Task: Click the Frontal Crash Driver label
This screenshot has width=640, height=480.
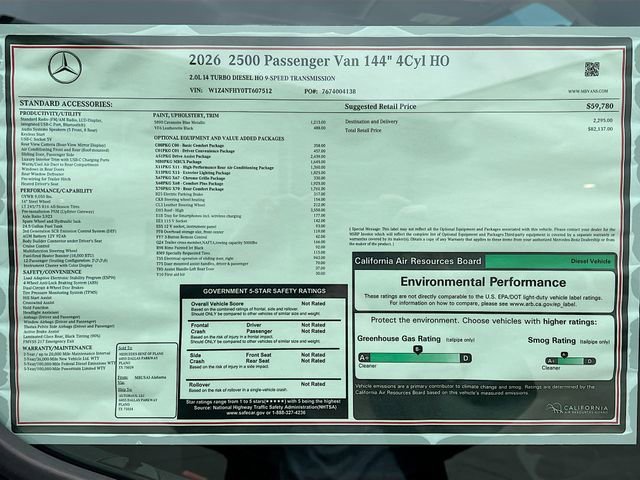Action: (254, 325)
